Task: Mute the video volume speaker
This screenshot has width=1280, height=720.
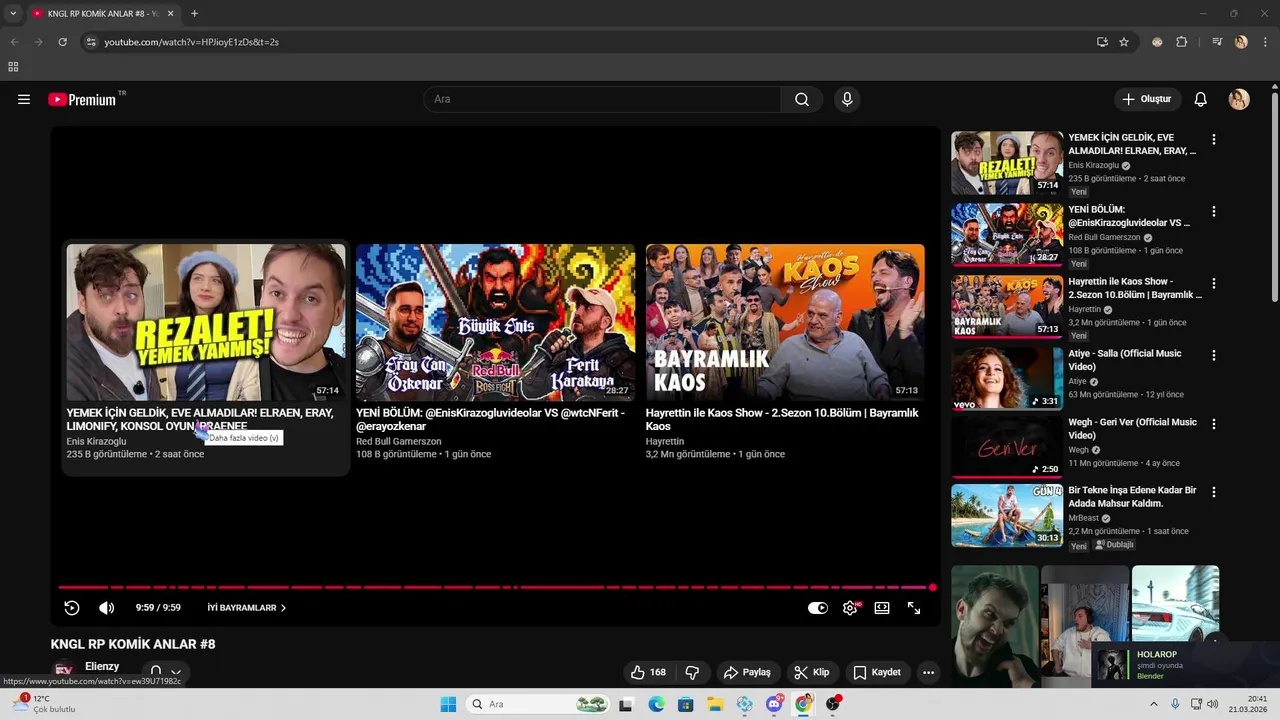Action: pyautogui.click(x=107, y=608)
